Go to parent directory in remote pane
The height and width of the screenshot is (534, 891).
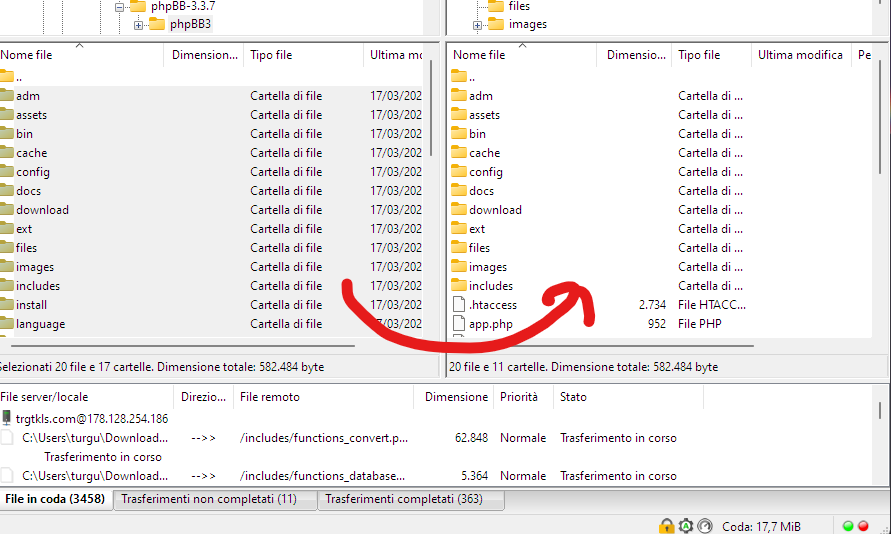pyautogui.click(x=471, y=77)
